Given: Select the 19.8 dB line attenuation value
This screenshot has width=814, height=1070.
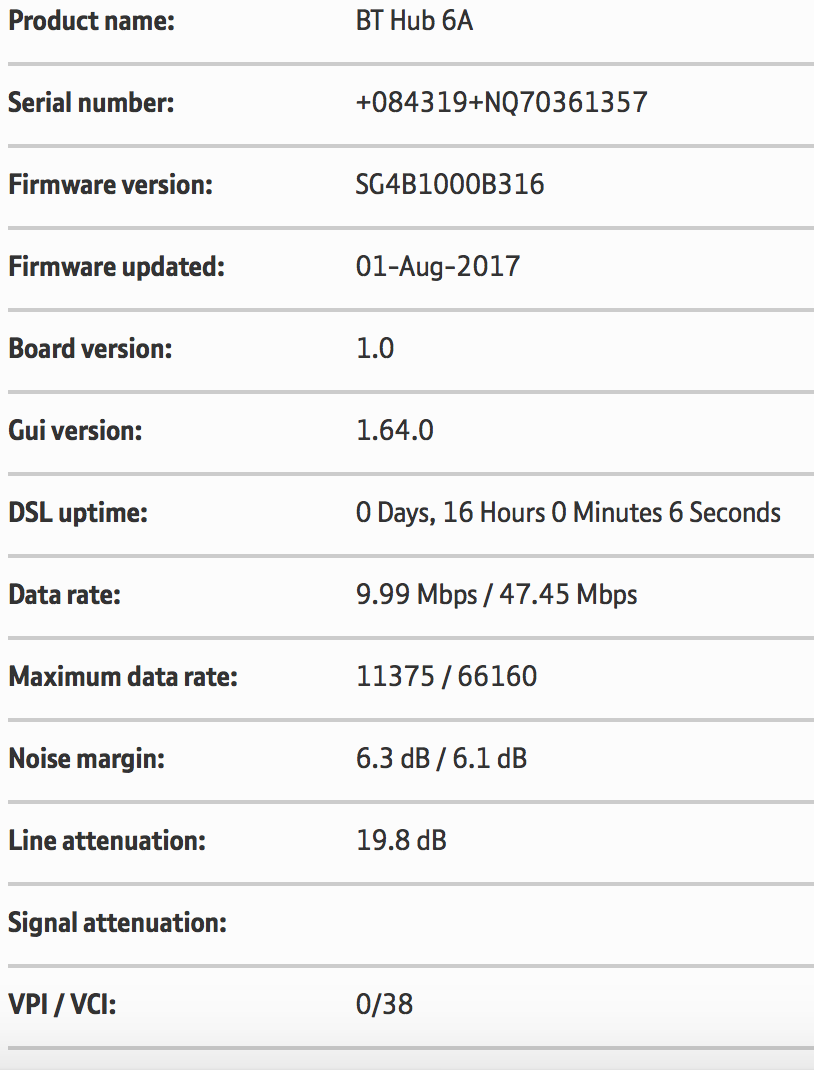Looking at the screenshot, I should point(401,841).
